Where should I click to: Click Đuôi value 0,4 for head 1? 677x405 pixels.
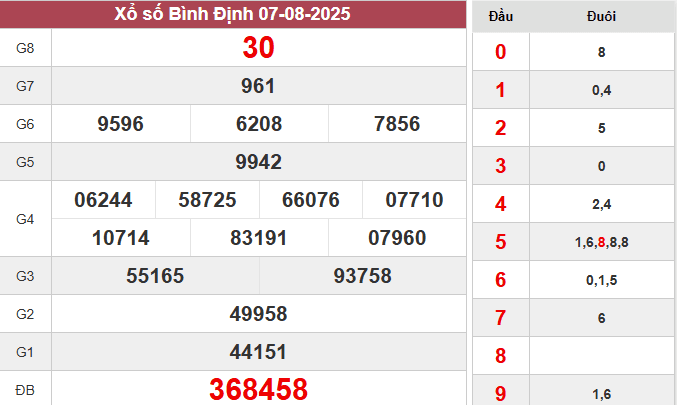[601, 90]
